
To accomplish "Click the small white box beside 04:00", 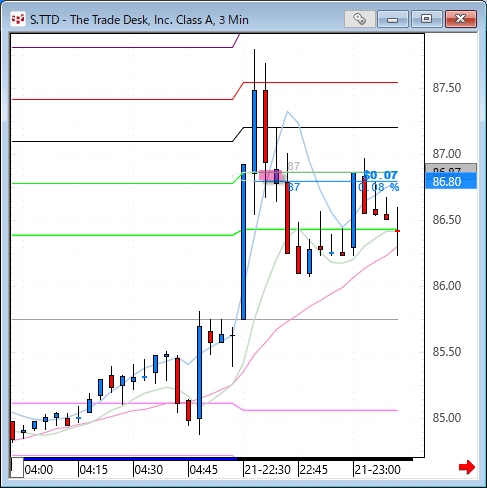I will (x=17, y=468).
